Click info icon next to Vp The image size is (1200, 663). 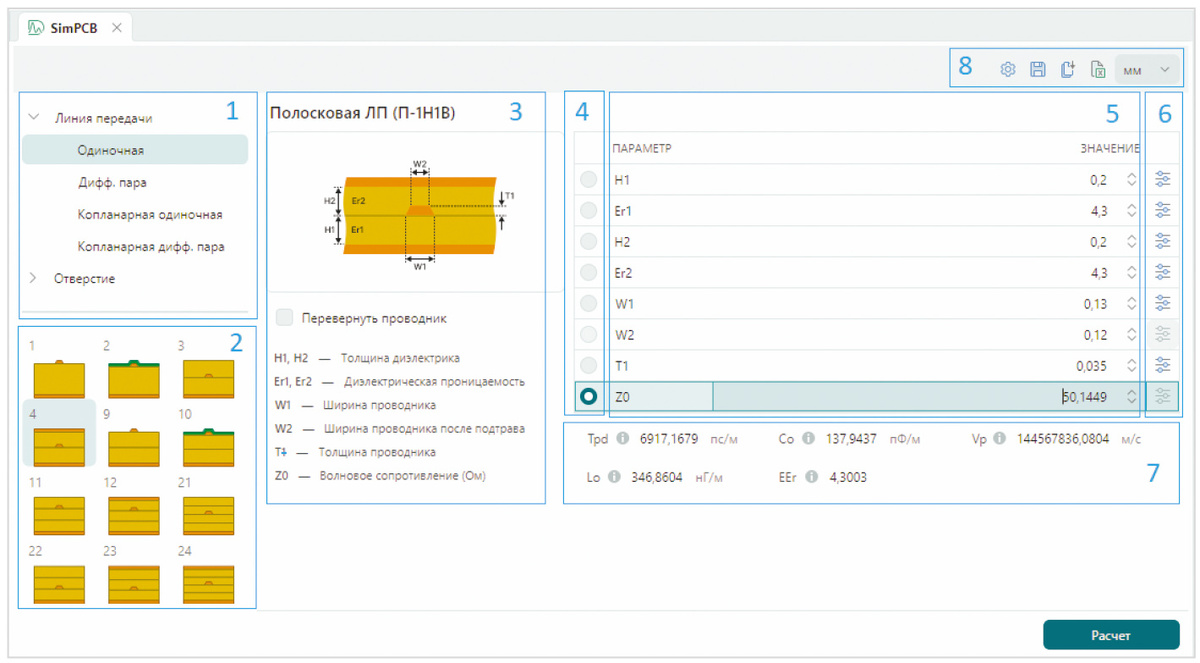point(999,439)
